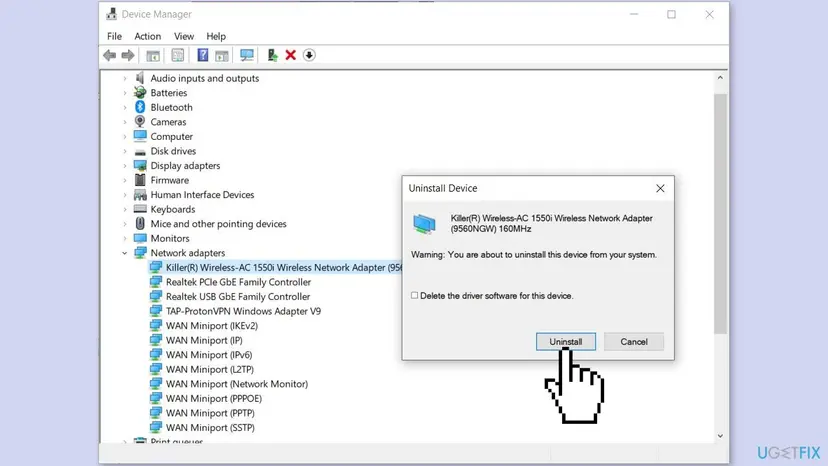The width and height of the screenshot is (828, 466).
Task: Click the Firmware category icon
Action: [140, 180]
